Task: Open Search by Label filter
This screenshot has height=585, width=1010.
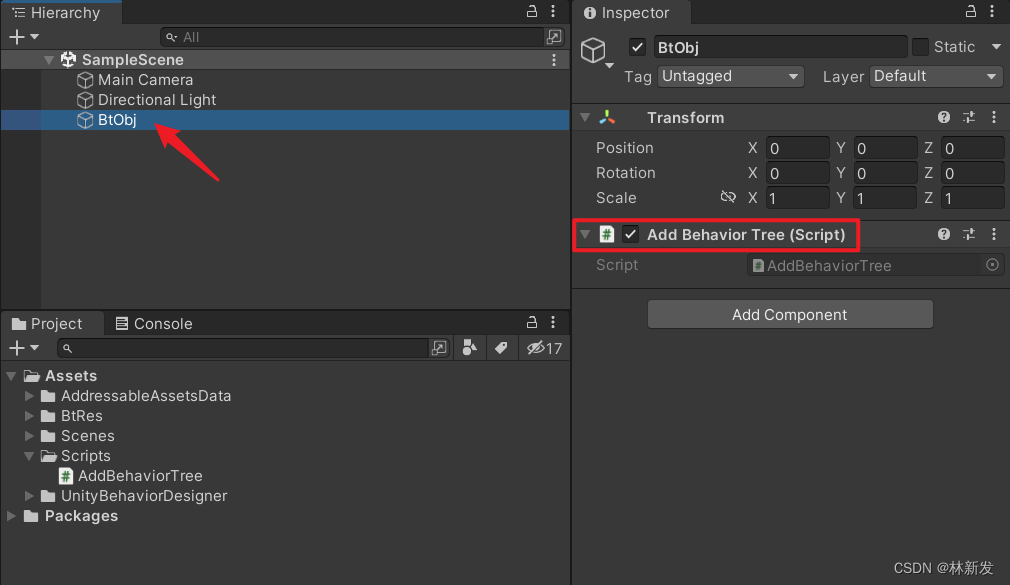Action: coord(500,349)
